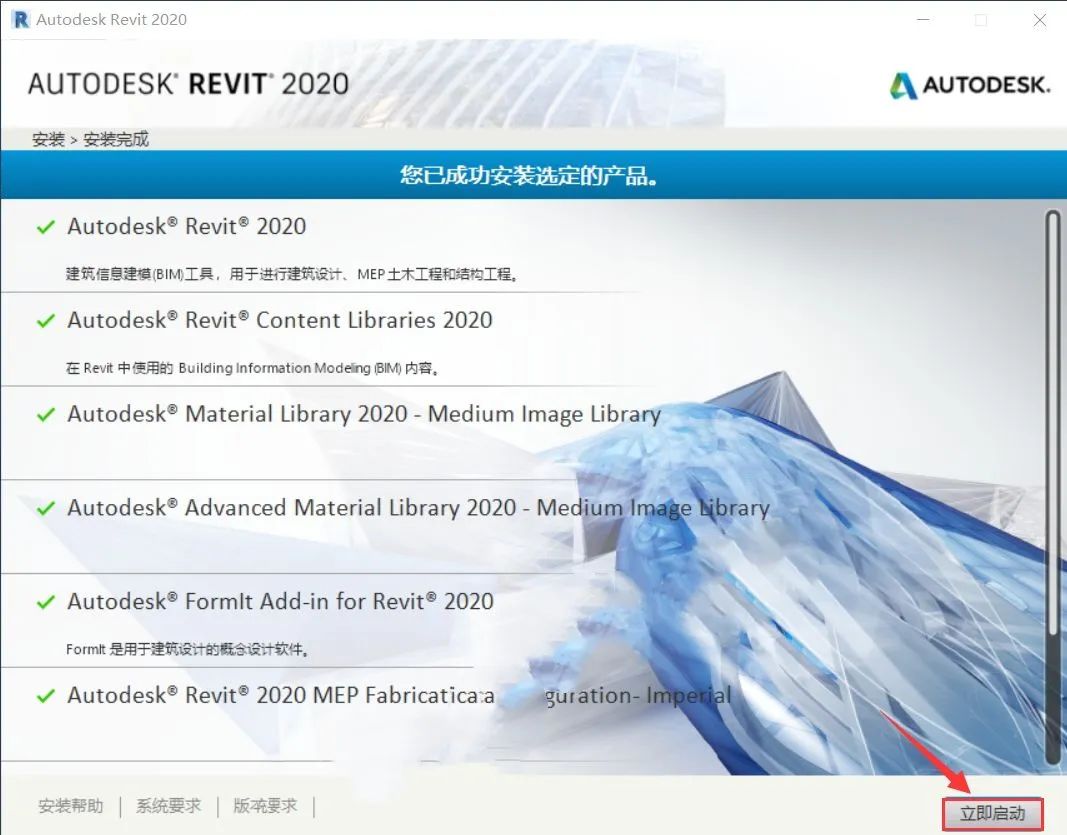Click checkmark beside FormIt Add-in for Revit 2020

[x=46, y=602]
